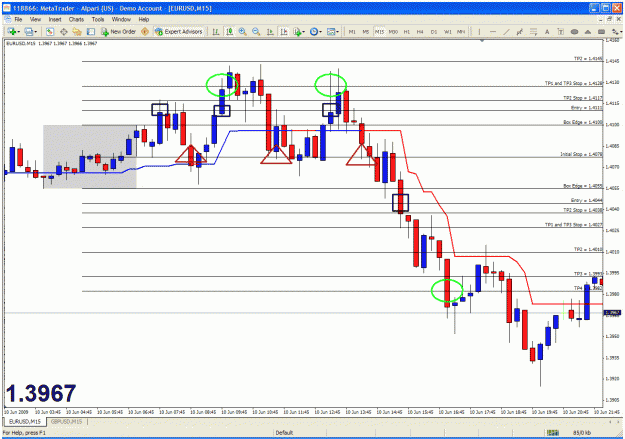Open the File menu
The height and width of the screenshot is (439, 625).
[18, 19]
